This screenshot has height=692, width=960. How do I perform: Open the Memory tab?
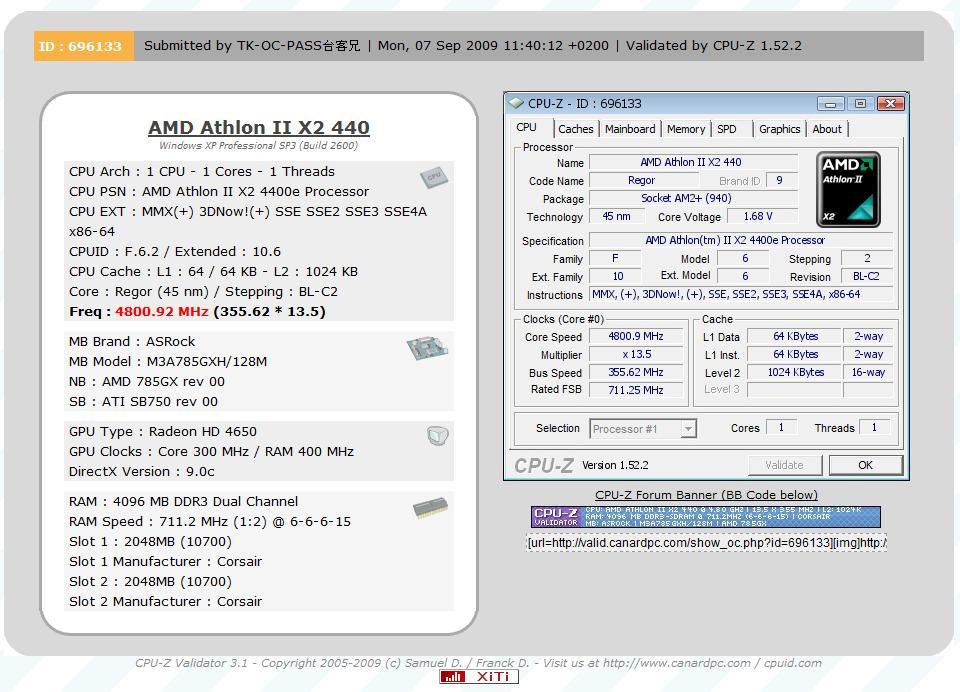coord(686,129)
